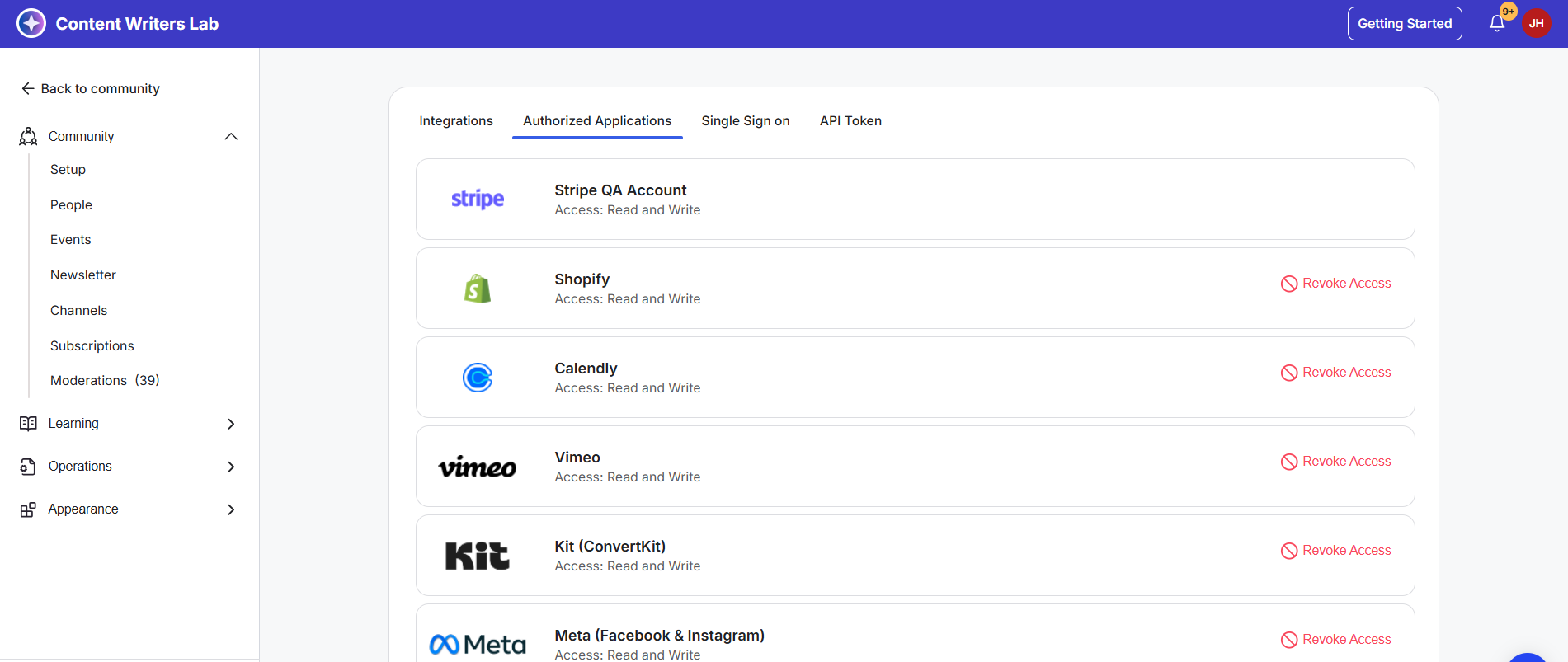
Task: Expand the Learning section chevron
Action: 231,424
